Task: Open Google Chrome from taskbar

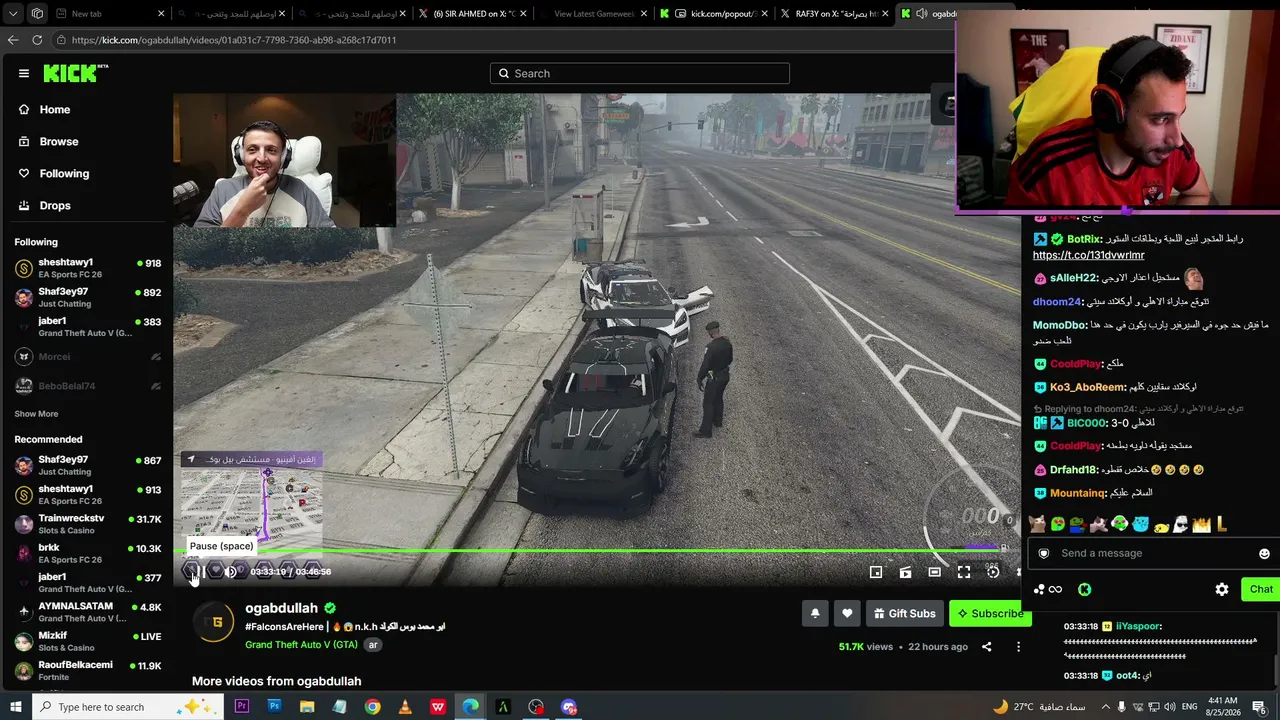Action: (372, 707)
